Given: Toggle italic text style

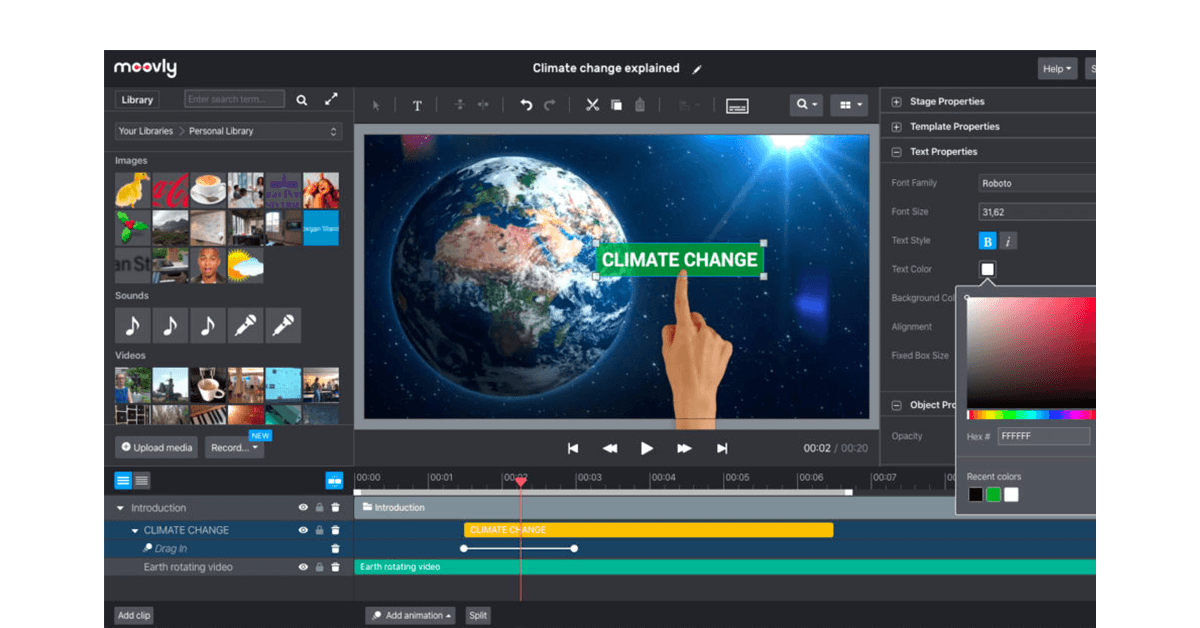Looking at the screenshot, I should (1008, 241).
